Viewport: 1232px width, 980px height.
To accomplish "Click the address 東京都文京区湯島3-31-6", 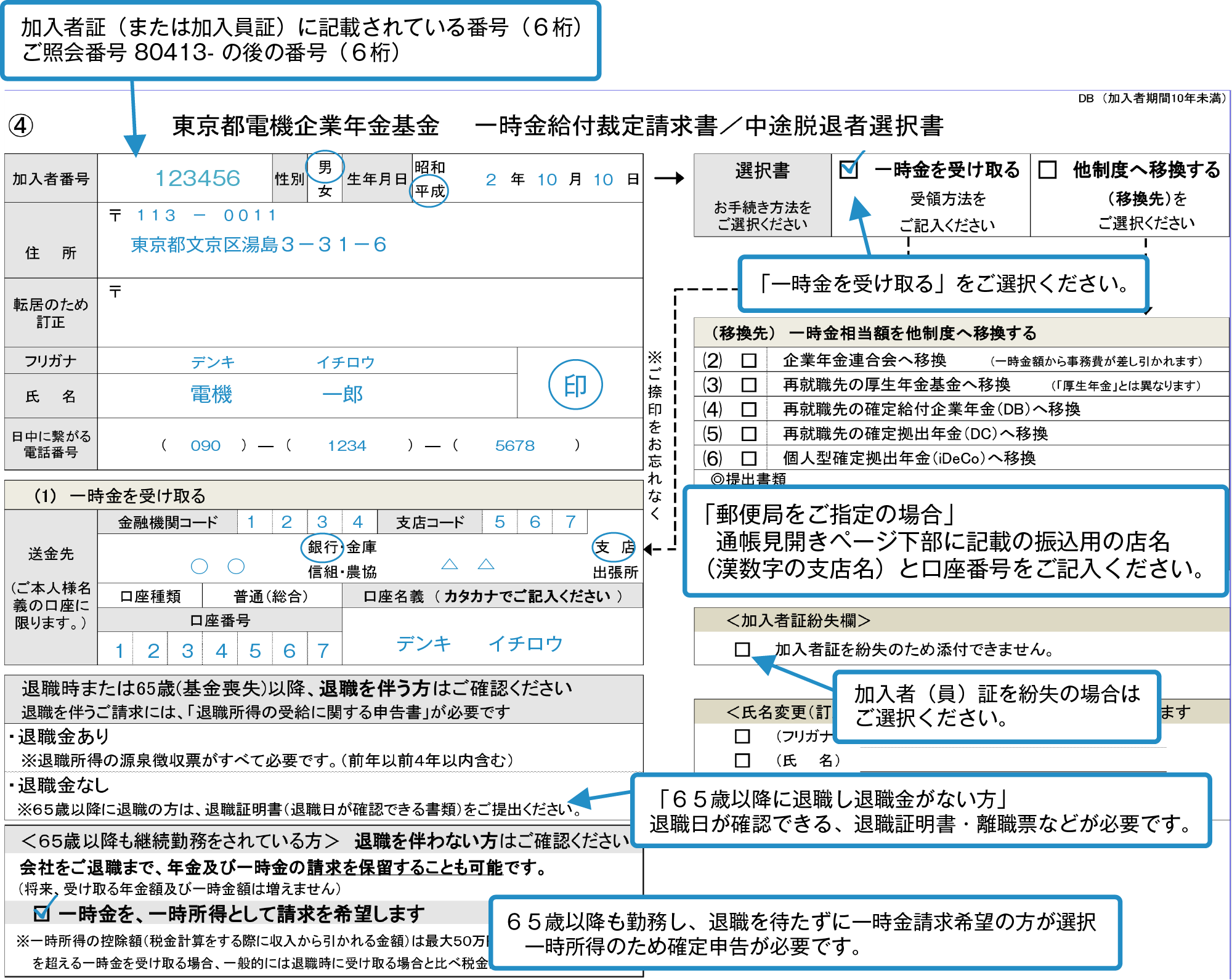I will coord(258,245).
